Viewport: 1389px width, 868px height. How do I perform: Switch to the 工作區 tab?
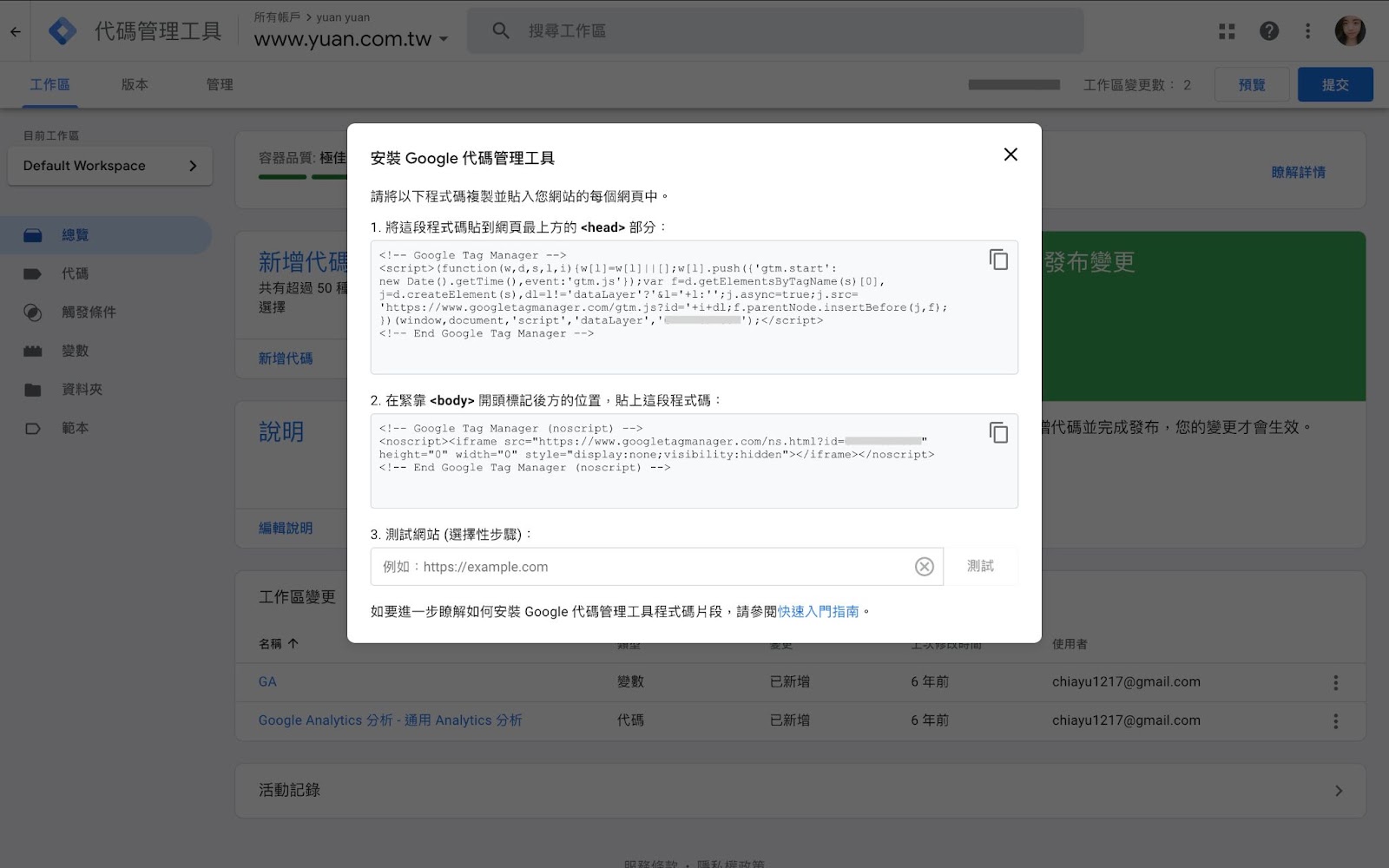point(49,85)
